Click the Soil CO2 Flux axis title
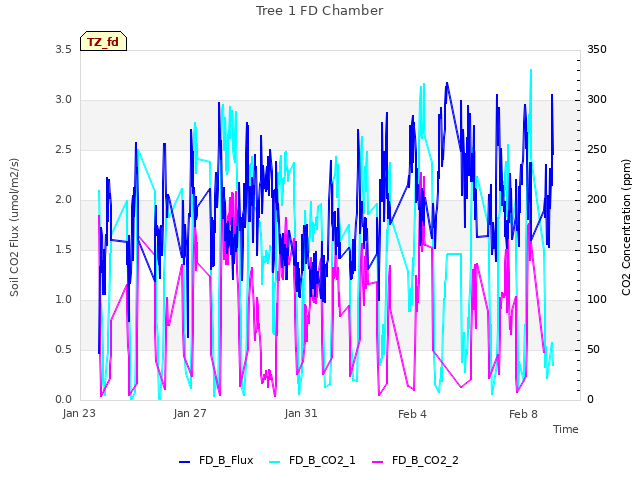This screenshot has width=640, height=480. click(14, 227)
